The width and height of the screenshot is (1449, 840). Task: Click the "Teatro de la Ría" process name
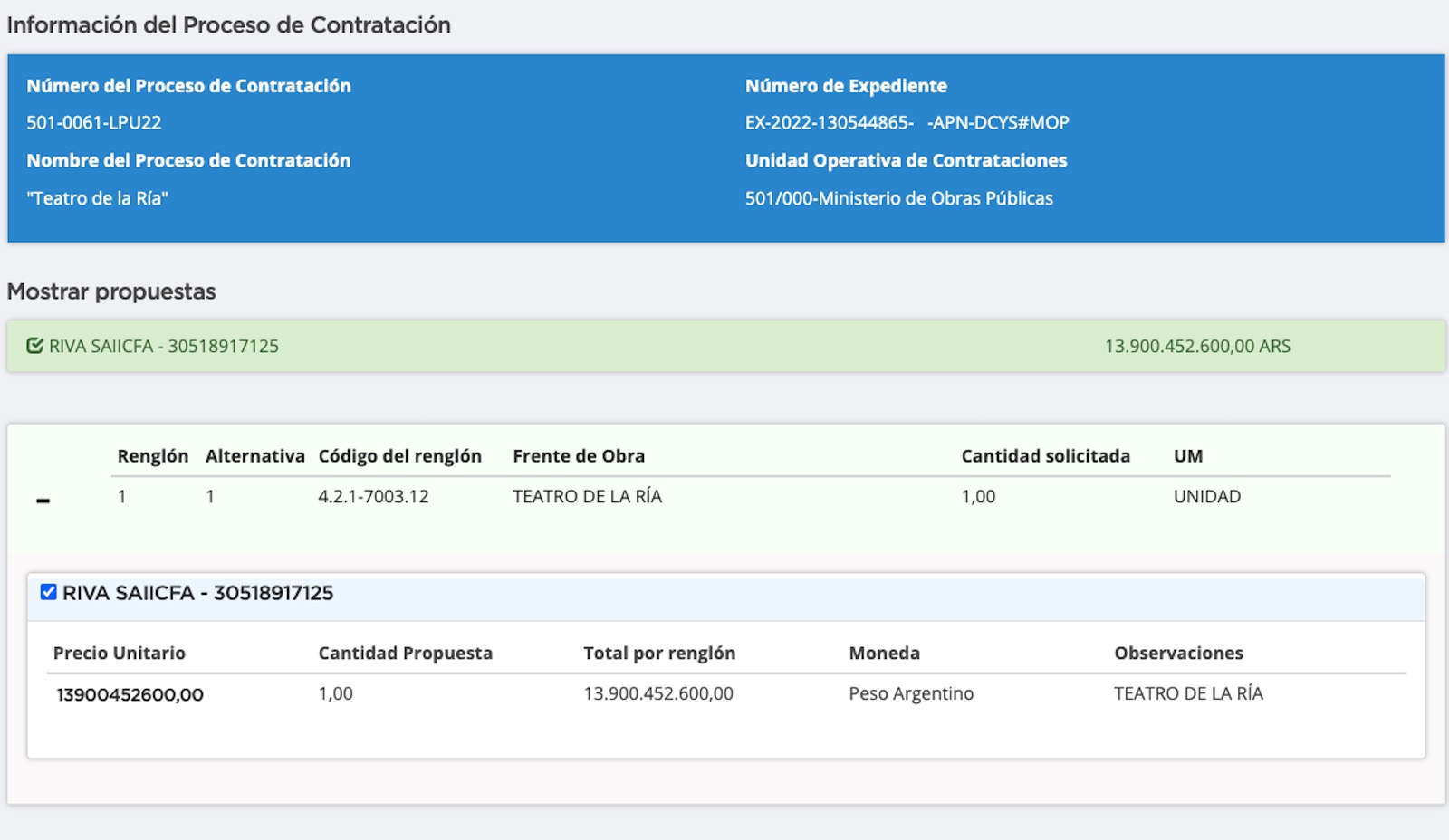coord(97,198)
